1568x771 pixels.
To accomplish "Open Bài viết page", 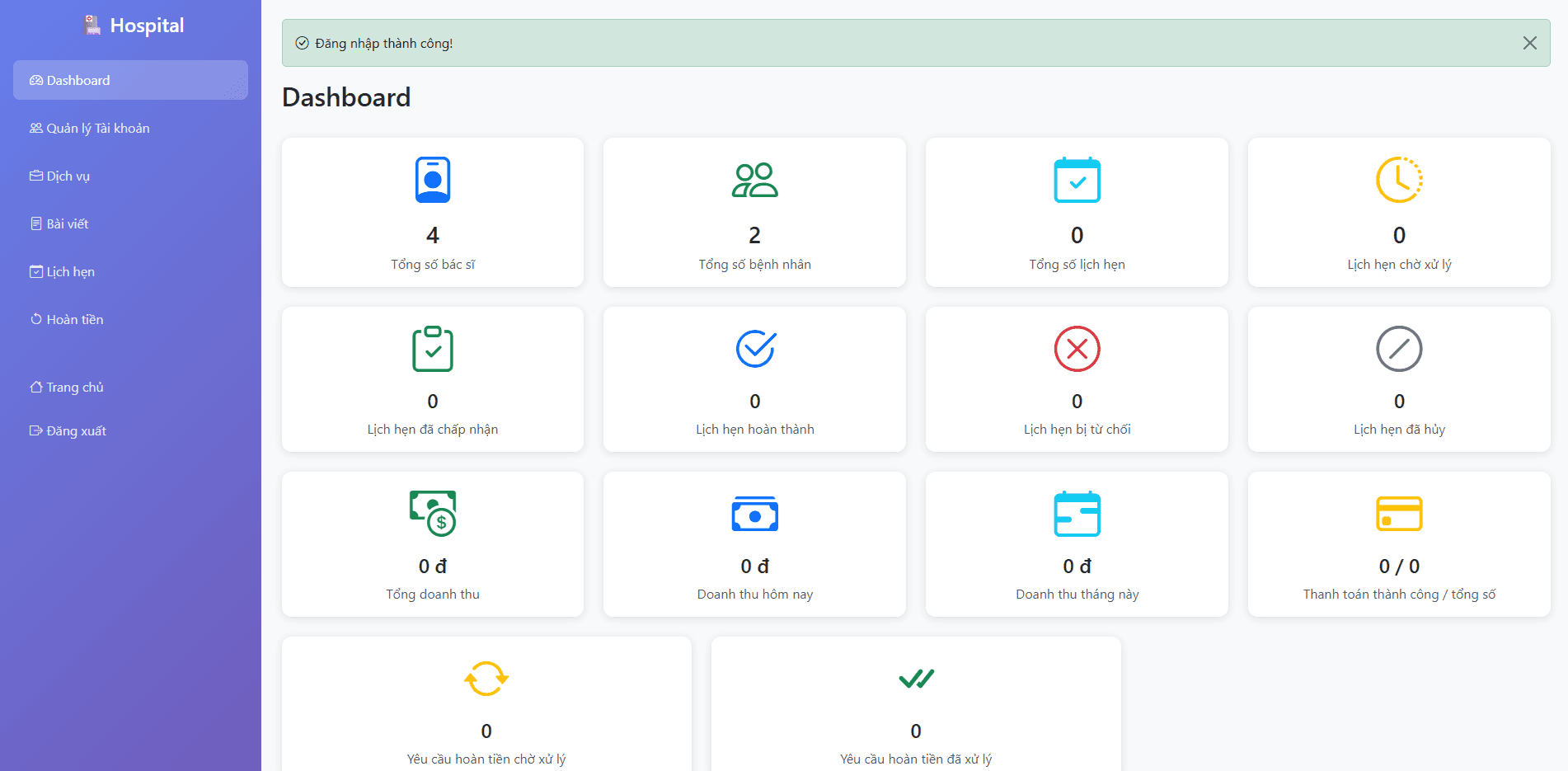I will click(130, 223).
